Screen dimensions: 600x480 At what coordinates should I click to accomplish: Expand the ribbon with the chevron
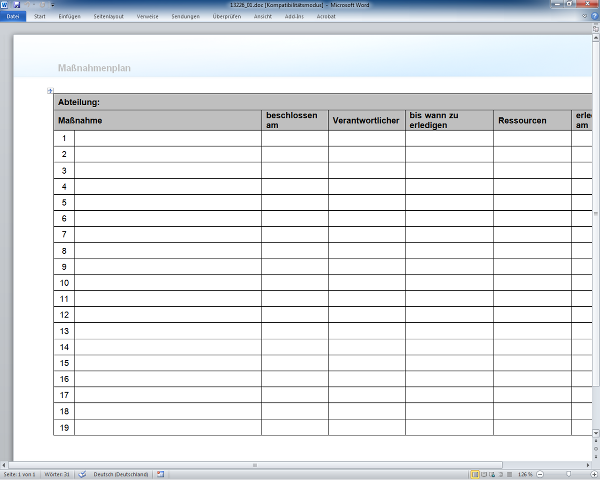click(584, 16)
